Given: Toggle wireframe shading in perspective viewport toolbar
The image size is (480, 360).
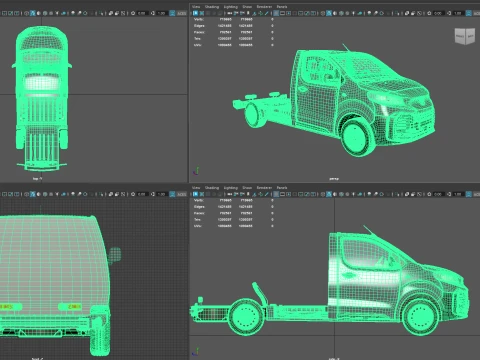Looking at the screenshot, I should click(322, 13).
